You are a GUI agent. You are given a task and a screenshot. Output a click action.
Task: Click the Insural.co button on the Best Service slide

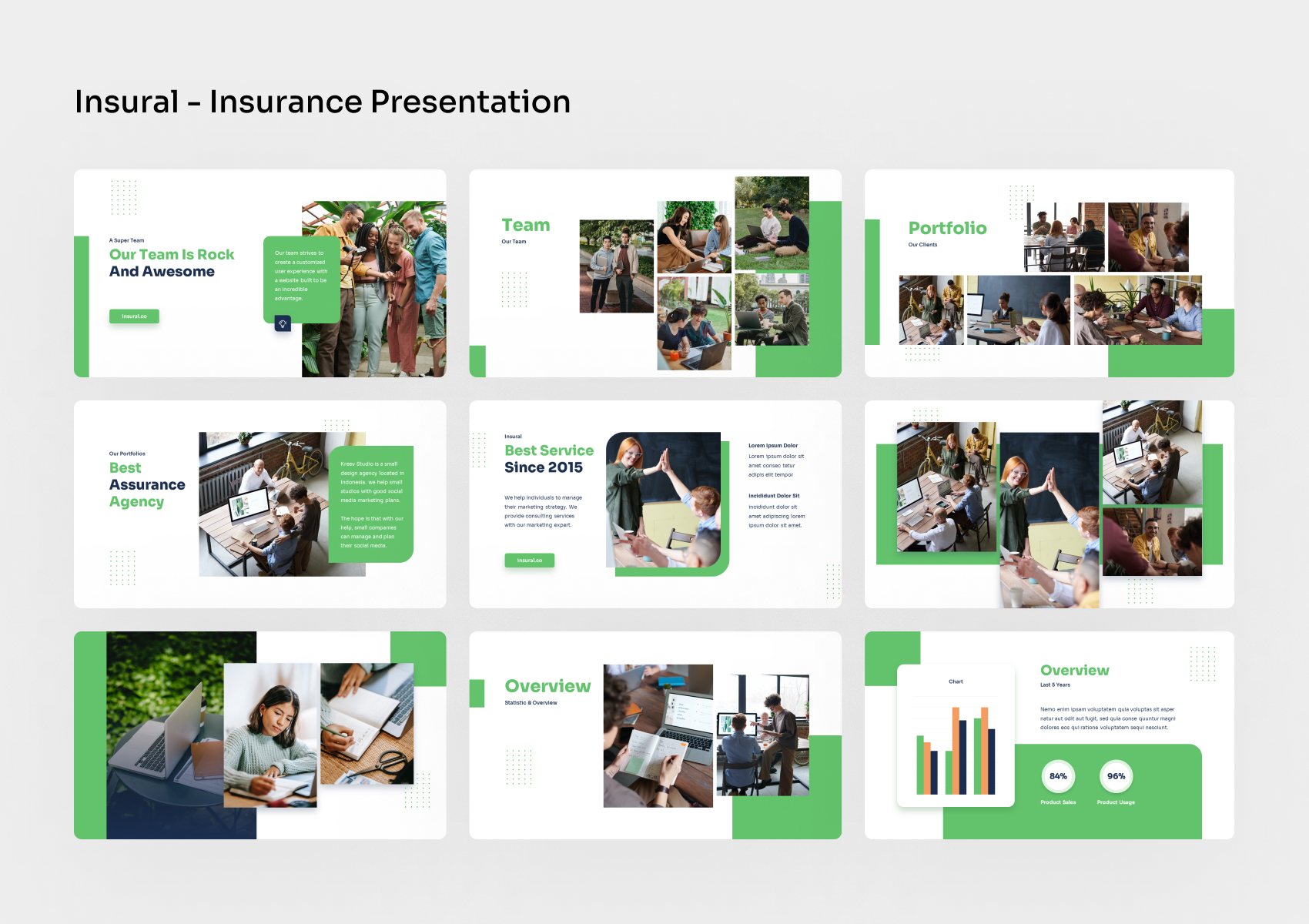(529, 560)
